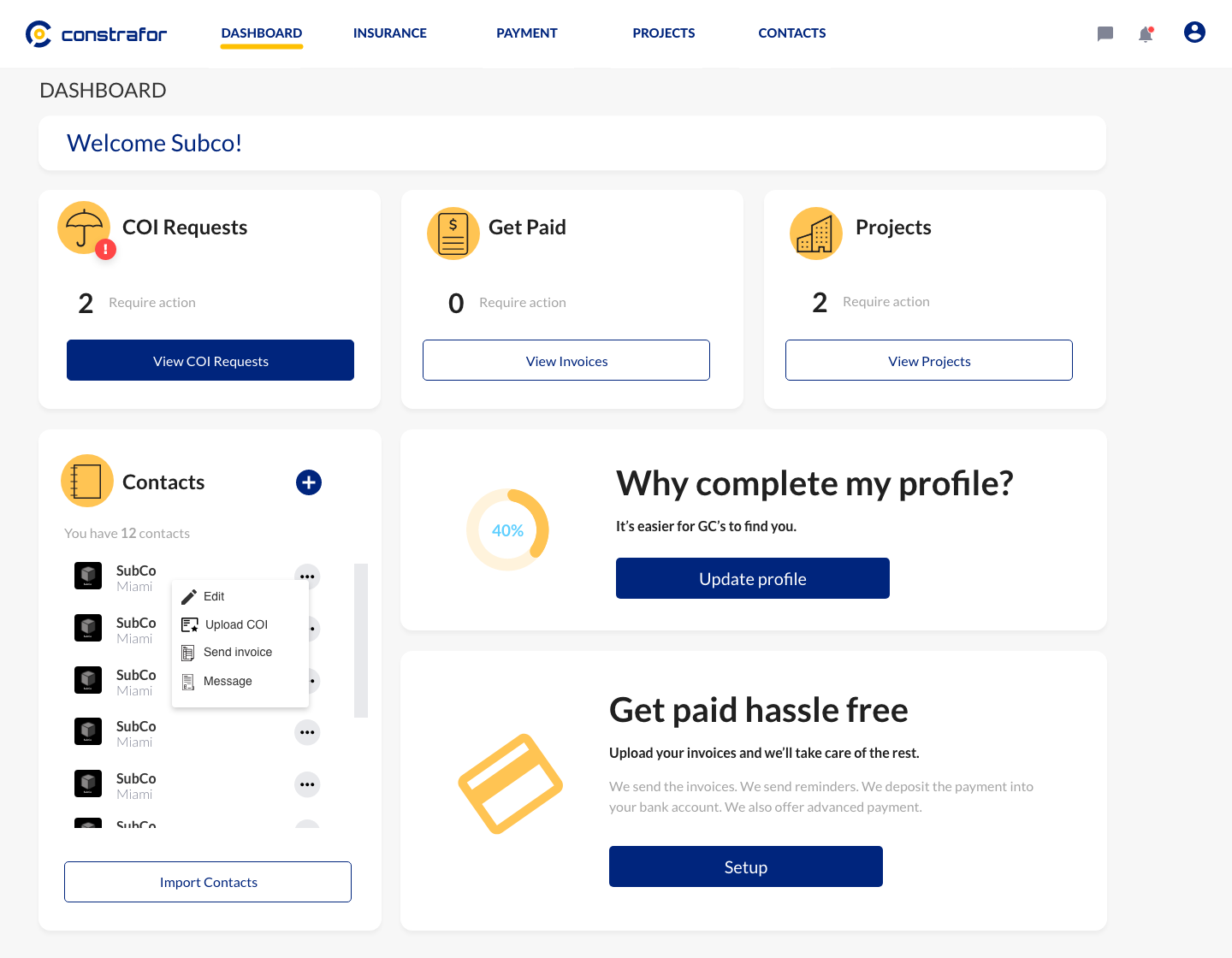
Task: Click the Update profile button
Action: point(753,578)
